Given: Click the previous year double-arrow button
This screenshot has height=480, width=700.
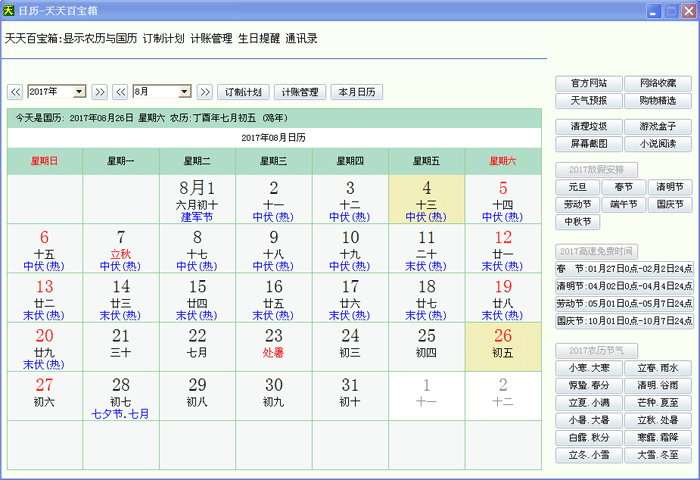Looking at the screenshot, I should pyautogui.click(x=15, y=92).
